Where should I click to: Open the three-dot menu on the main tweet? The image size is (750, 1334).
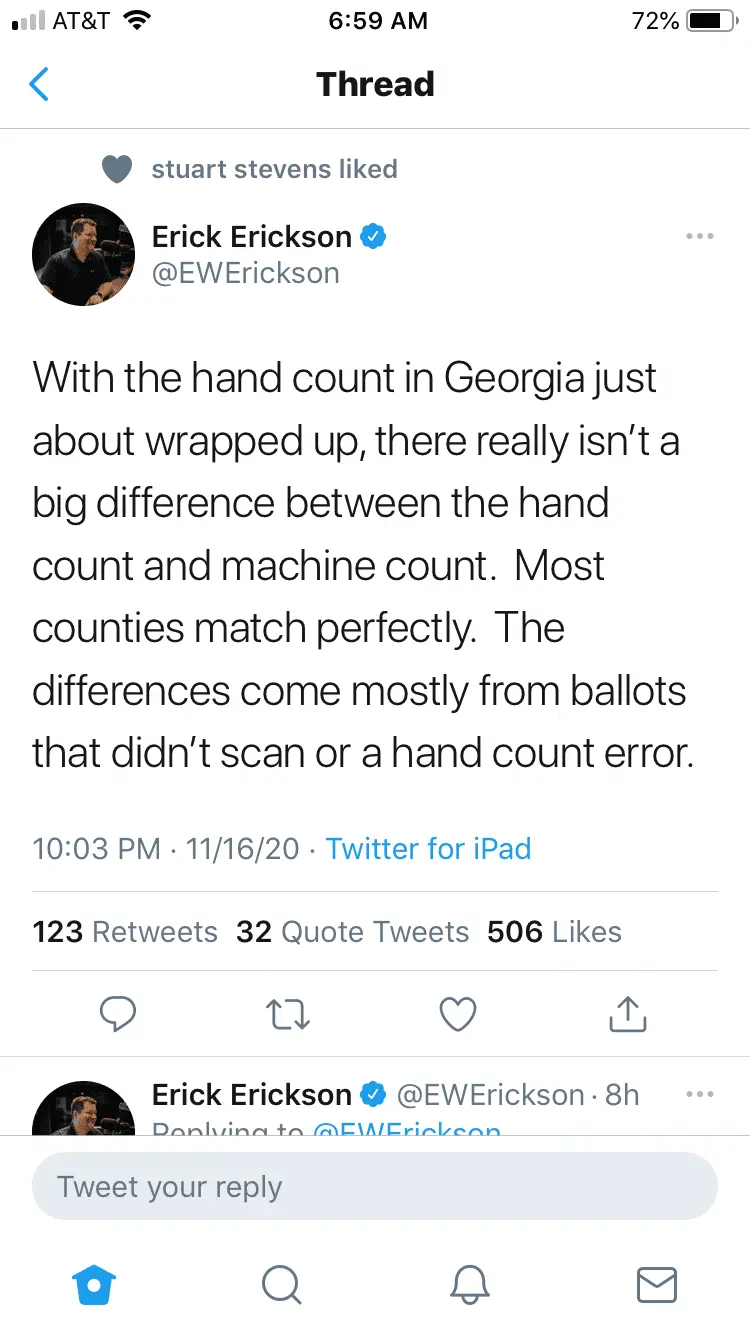click(700, 236)
